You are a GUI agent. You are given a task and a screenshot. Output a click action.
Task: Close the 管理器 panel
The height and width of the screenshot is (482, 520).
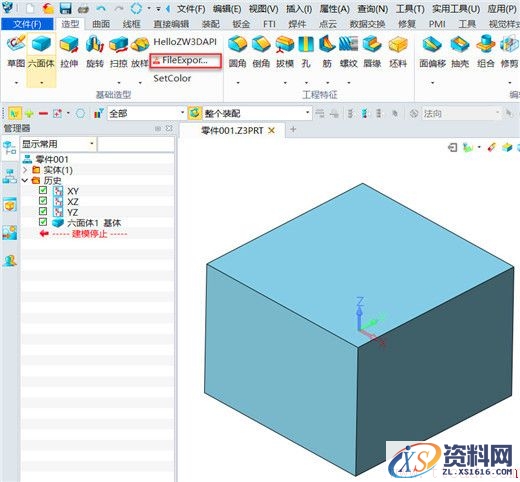[169, 128]
